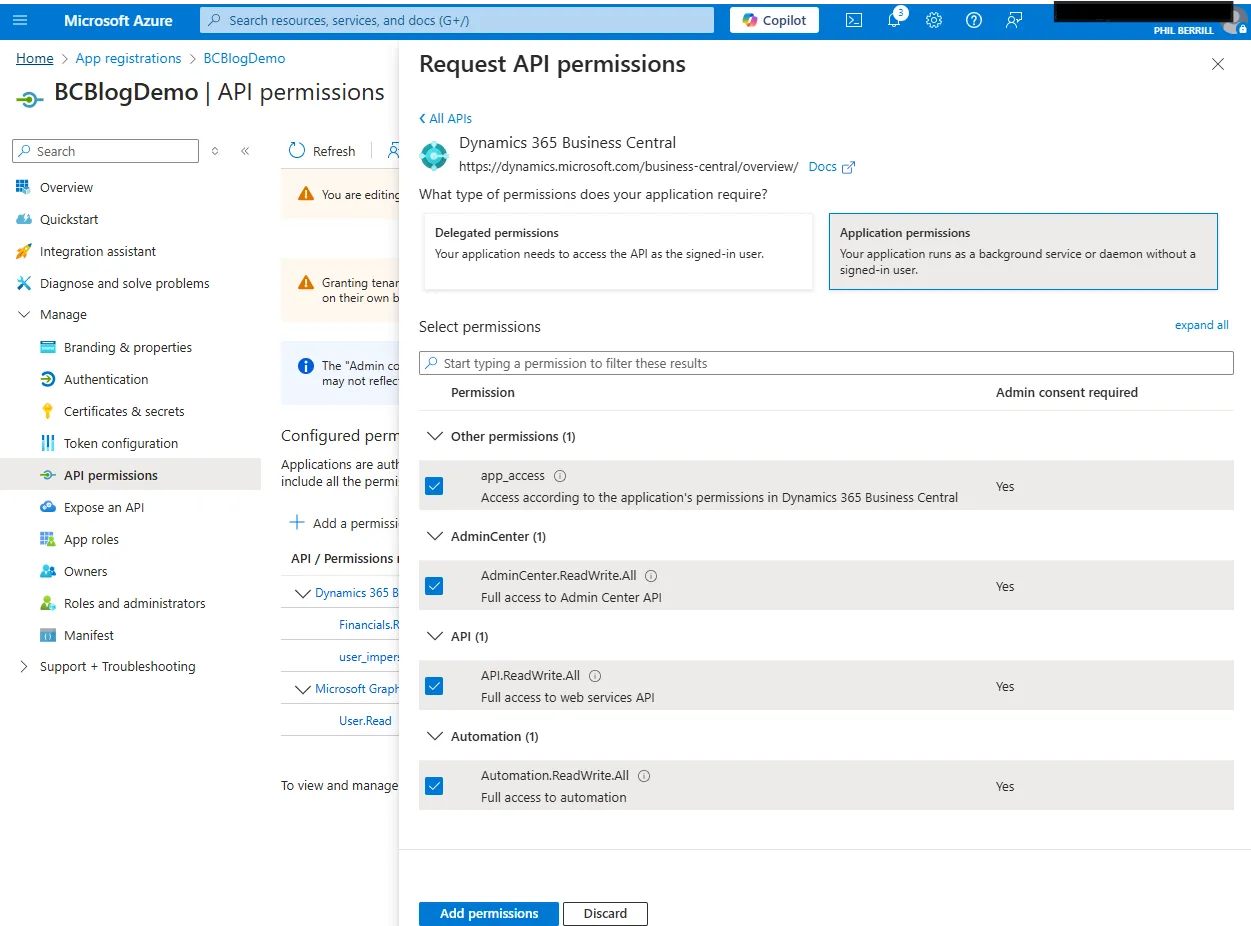Click the Quickstart cloud icon

[23, 219]
